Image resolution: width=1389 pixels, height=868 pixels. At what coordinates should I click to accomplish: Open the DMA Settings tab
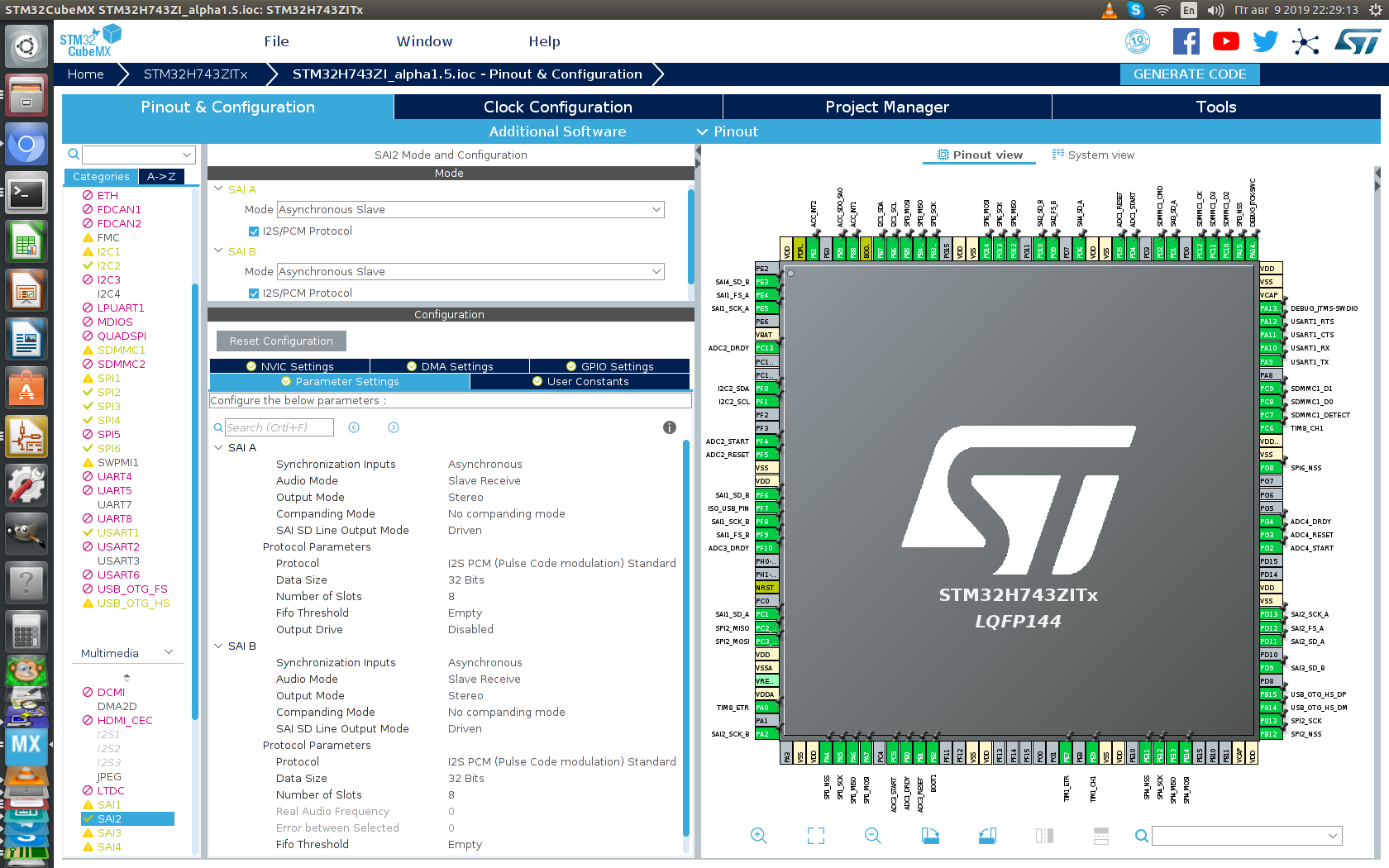[x=450, y=366]
